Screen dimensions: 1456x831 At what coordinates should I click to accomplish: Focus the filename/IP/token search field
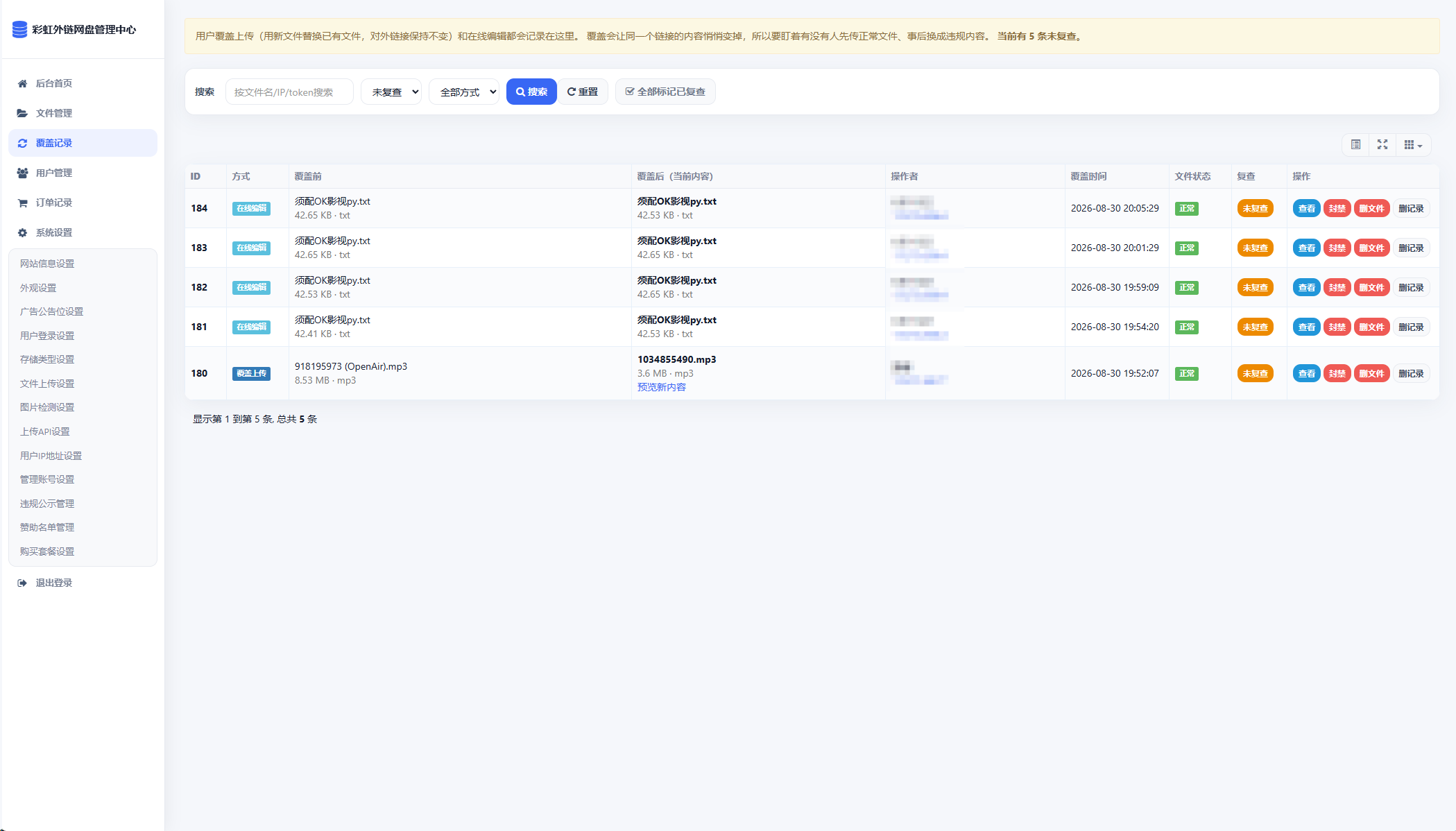tap(289, 92)
